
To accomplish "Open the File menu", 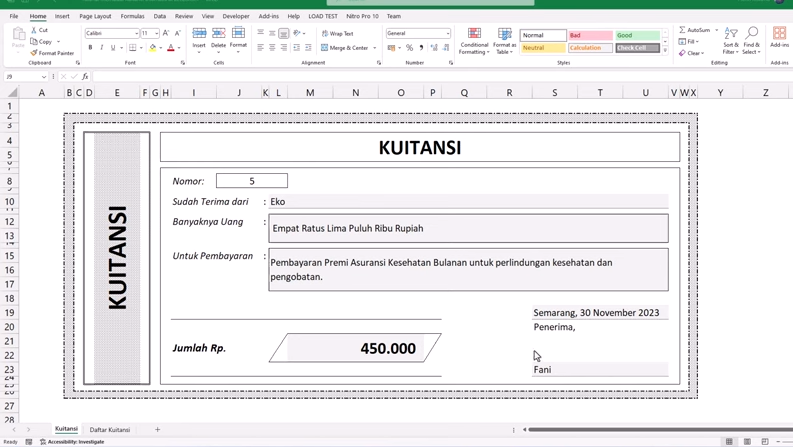I will click(14, 16).
